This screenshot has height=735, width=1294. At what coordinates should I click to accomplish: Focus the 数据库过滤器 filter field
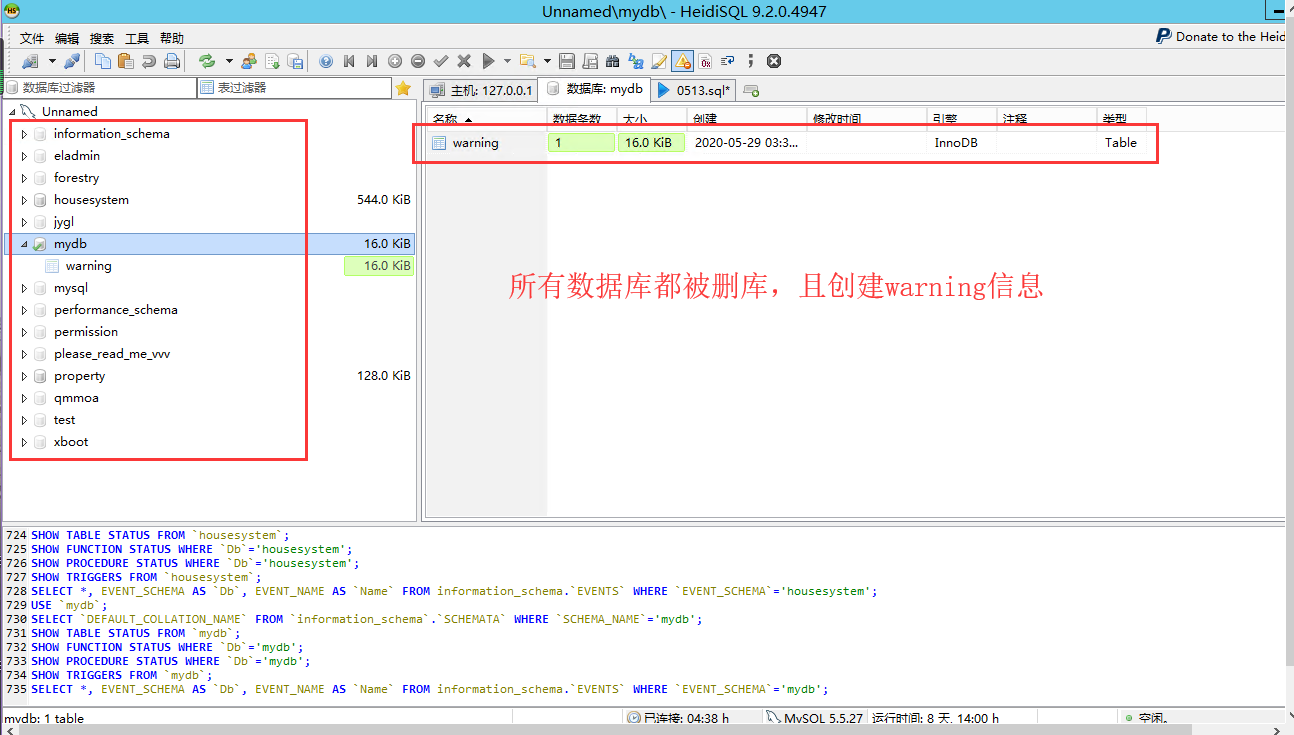click(99, 88)
